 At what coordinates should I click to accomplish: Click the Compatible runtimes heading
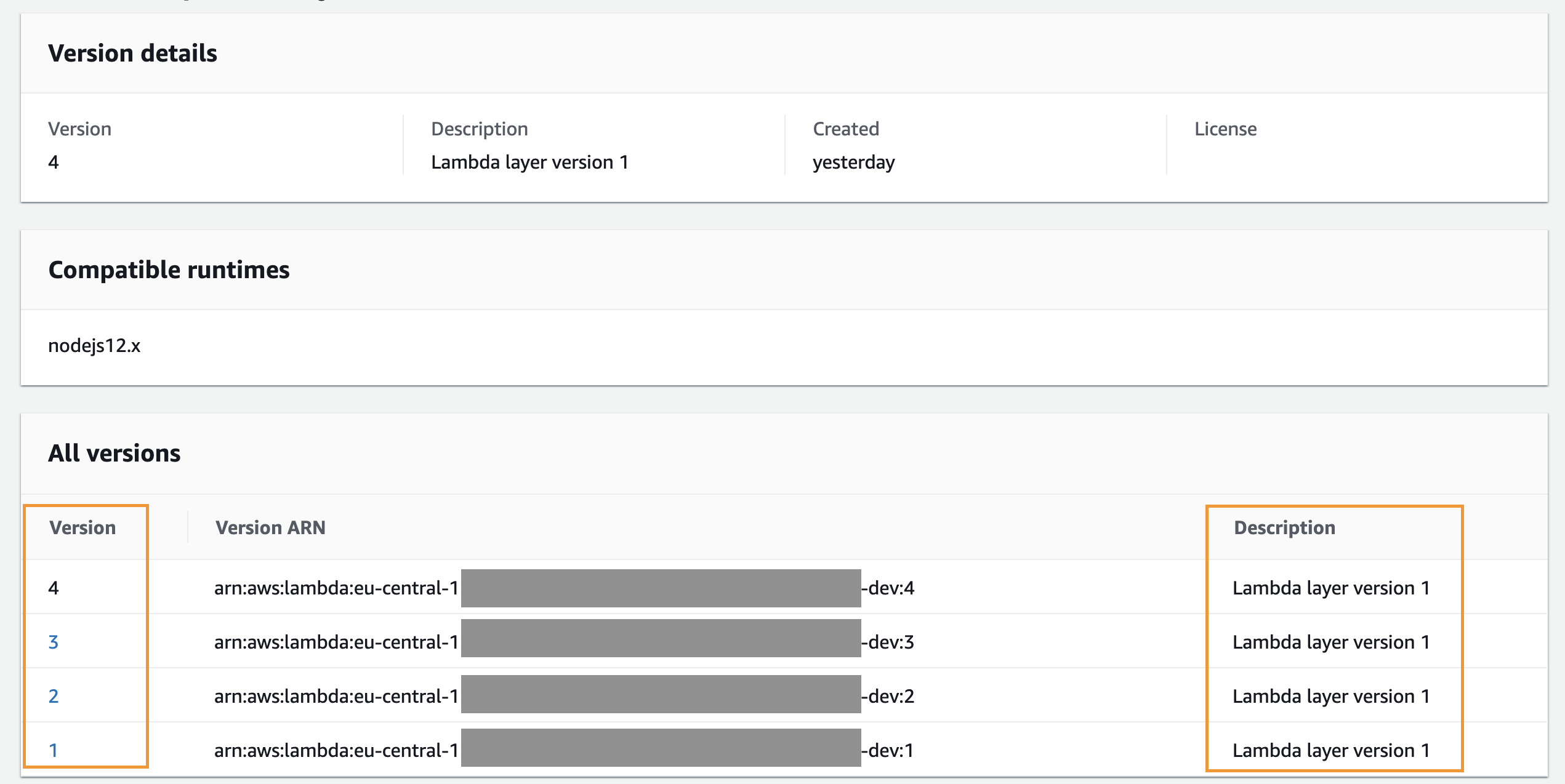[x=169, y=270]
